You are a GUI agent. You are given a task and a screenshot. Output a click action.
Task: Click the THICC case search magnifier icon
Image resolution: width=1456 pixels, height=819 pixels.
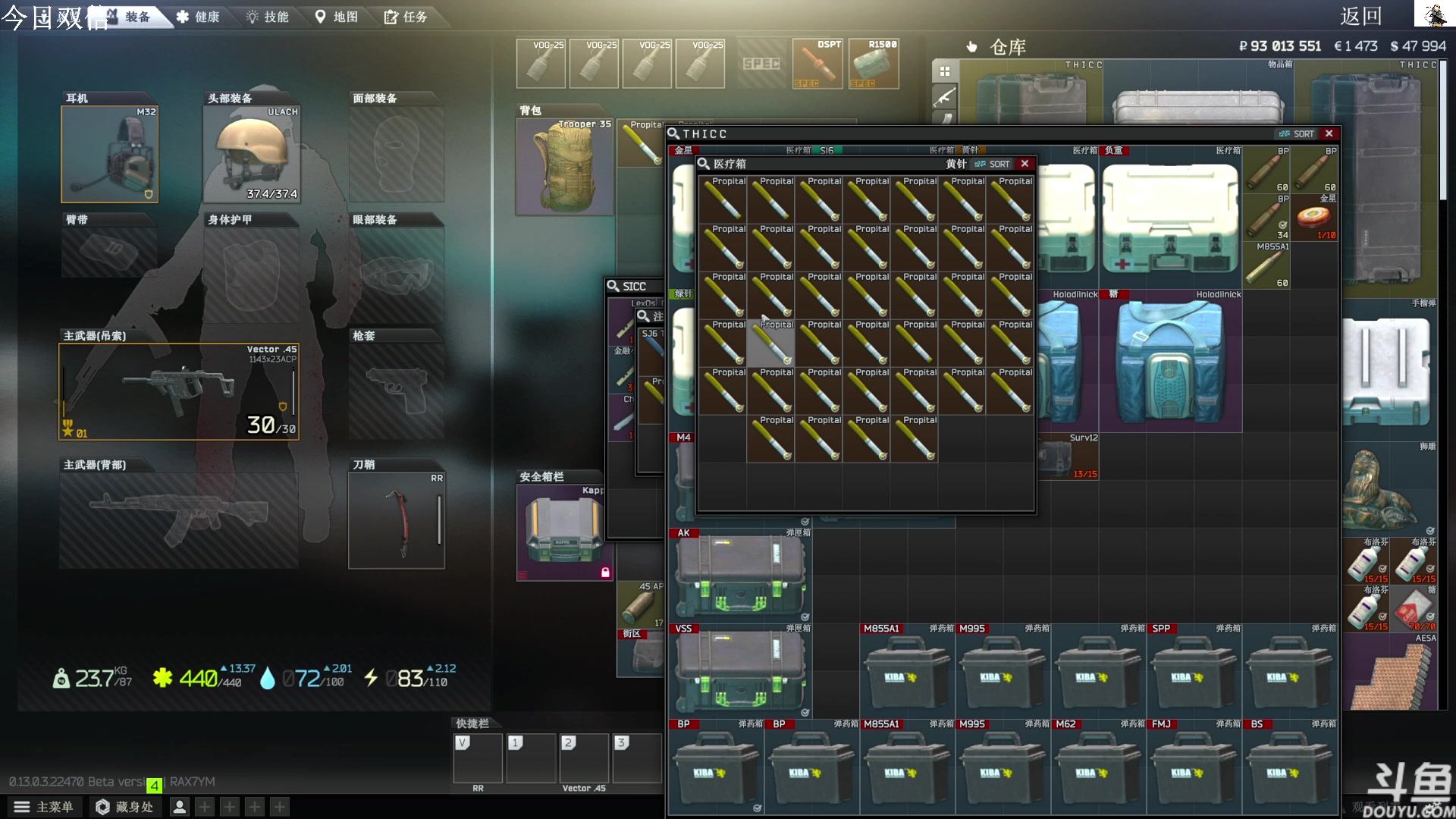673,133
